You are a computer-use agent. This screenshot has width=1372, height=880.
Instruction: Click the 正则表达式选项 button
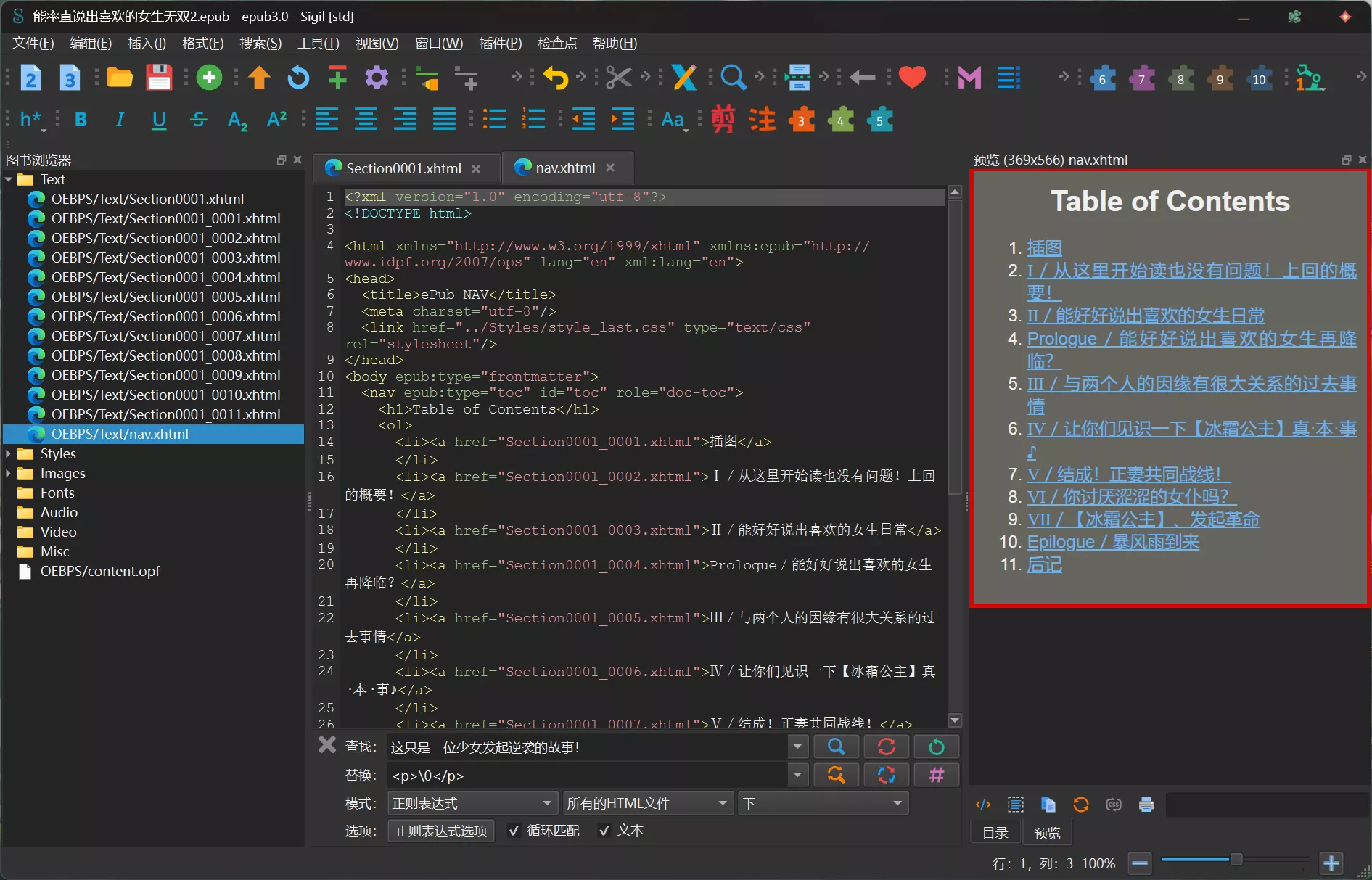(441, 831)
